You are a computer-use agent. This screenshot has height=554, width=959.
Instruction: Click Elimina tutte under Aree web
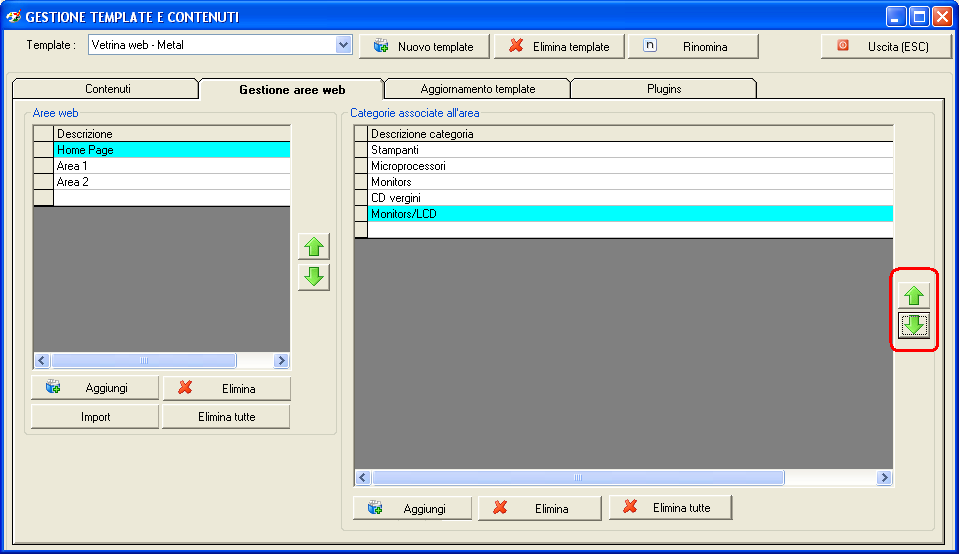tap(226, 417)
